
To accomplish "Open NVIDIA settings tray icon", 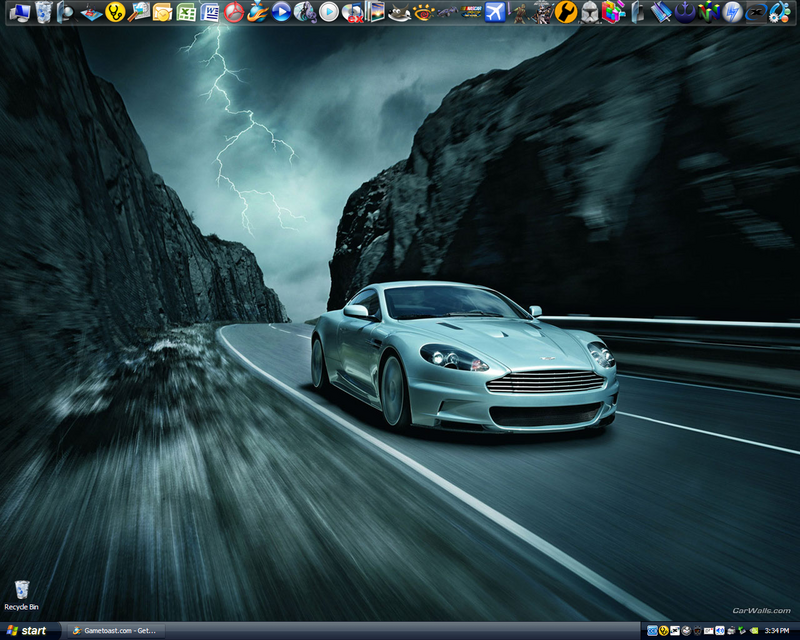I will coord(754,631).
